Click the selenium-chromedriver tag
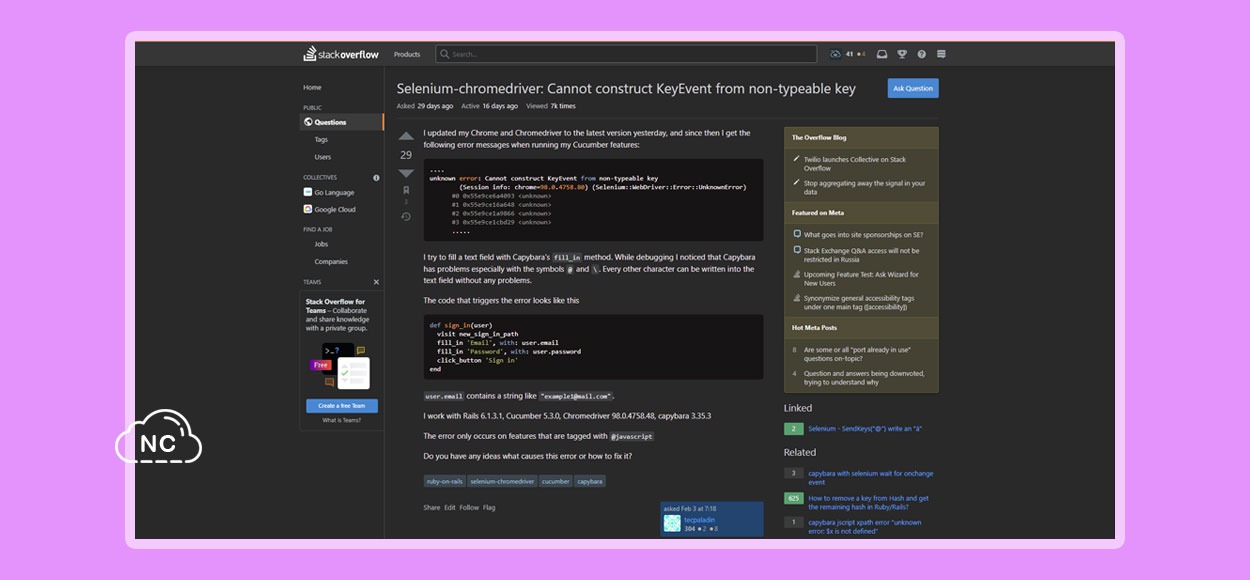1250x580 pixels. (502, 481)
